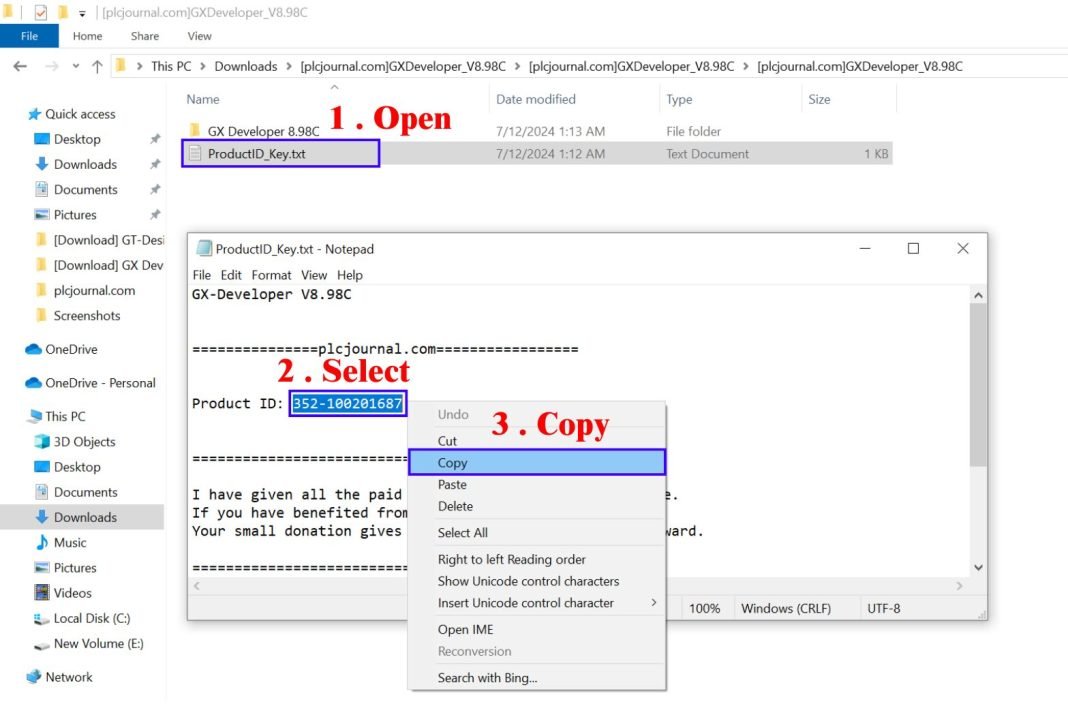Image resolution: width=1068 pixels, height=704 pixels.
Task: Click the Up arrow navigation icon
Action: (97, 66)
